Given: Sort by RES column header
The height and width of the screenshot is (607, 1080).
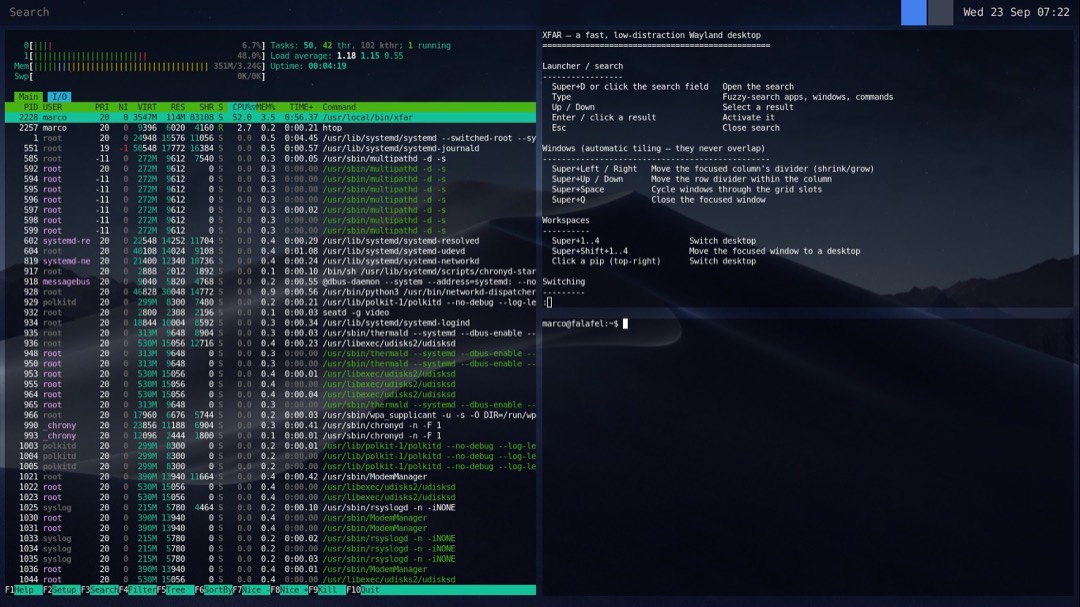Looking at the screenshot, I should pyautogui.click(x=178, y=107).
